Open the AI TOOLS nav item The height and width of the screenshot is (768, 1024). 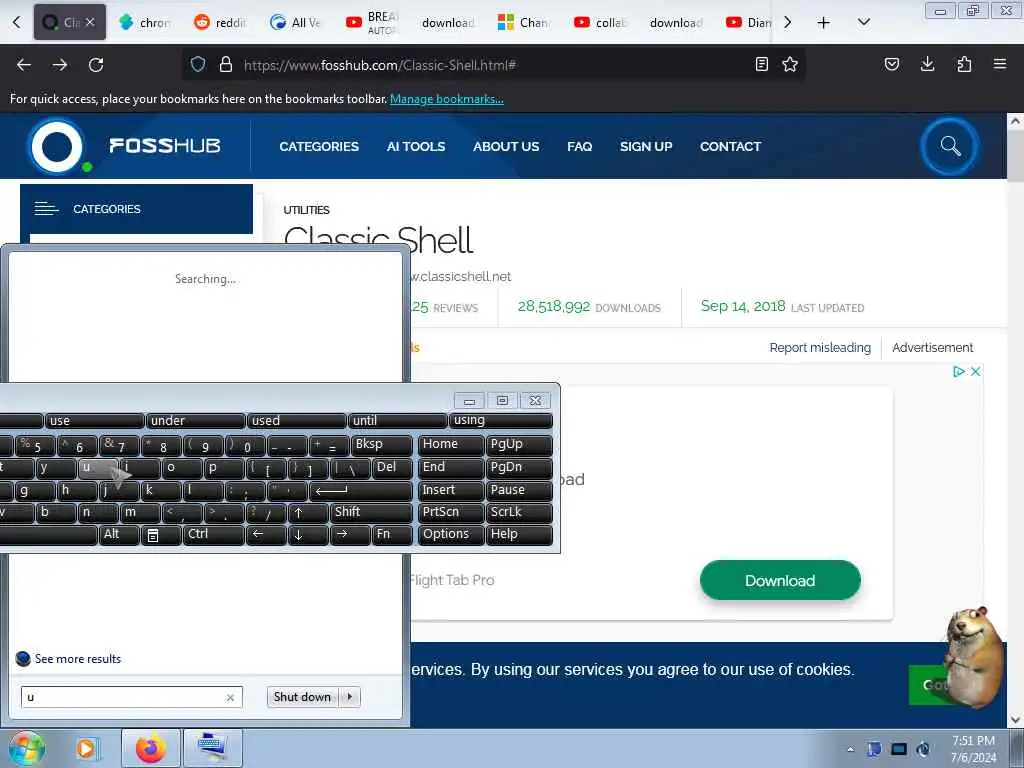click(415, 146)
